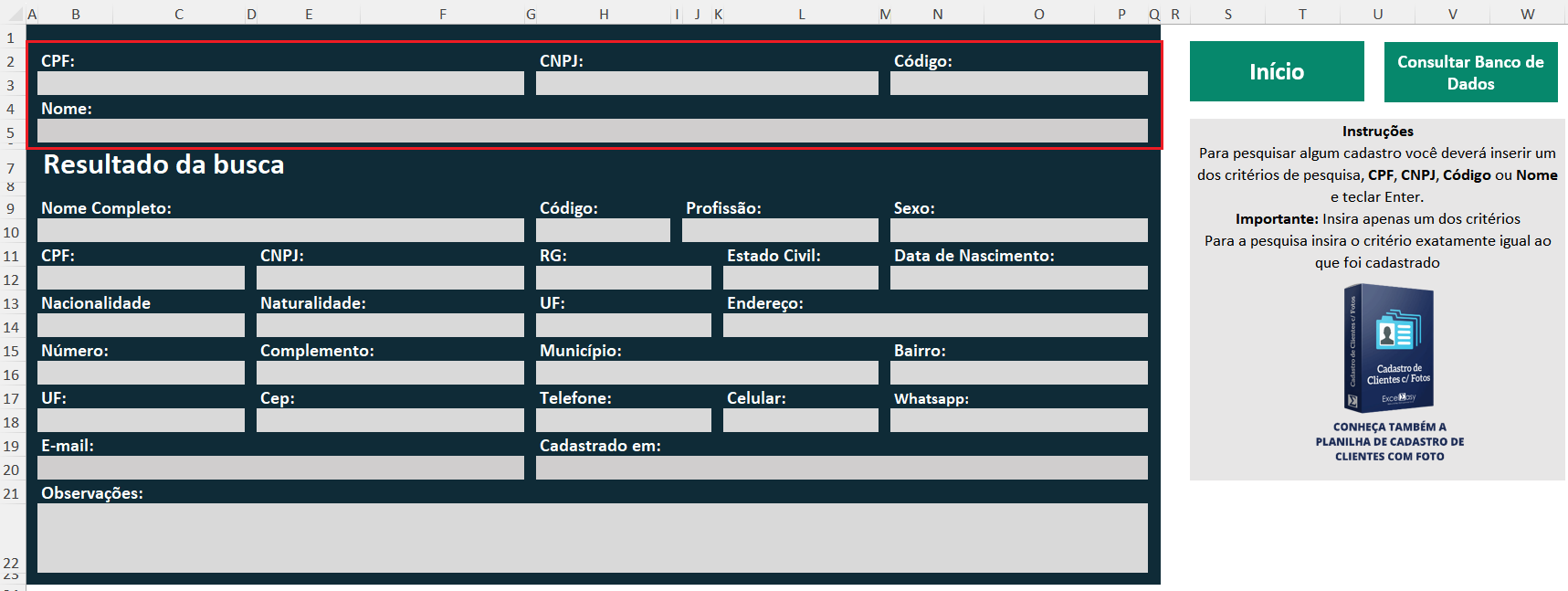Click the Profissão result field

pos(779,230)
